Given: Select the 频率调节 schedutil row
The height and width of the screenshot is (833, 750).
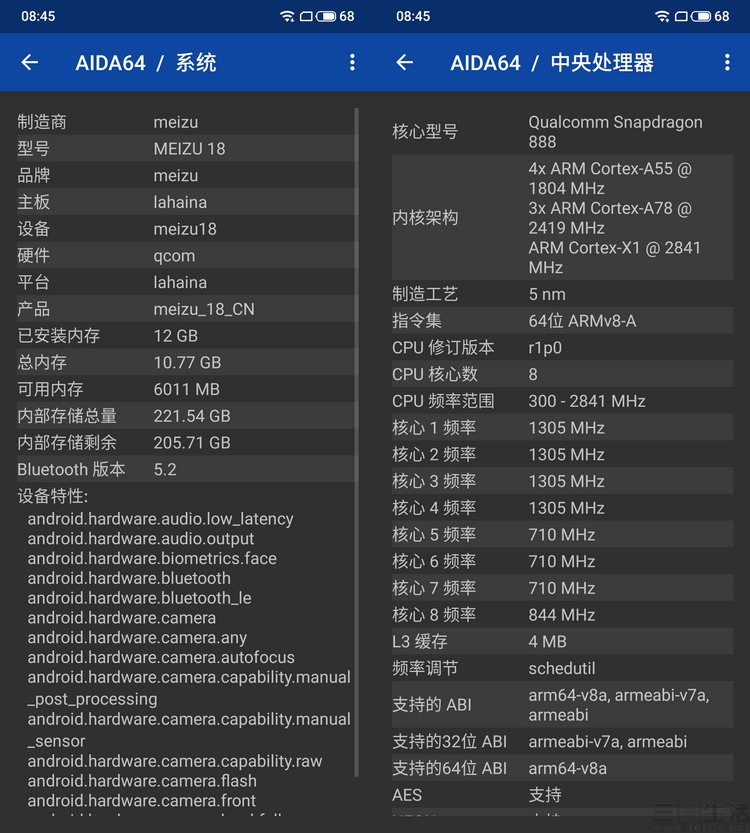Looking at the screenshot, I should 562,668.
